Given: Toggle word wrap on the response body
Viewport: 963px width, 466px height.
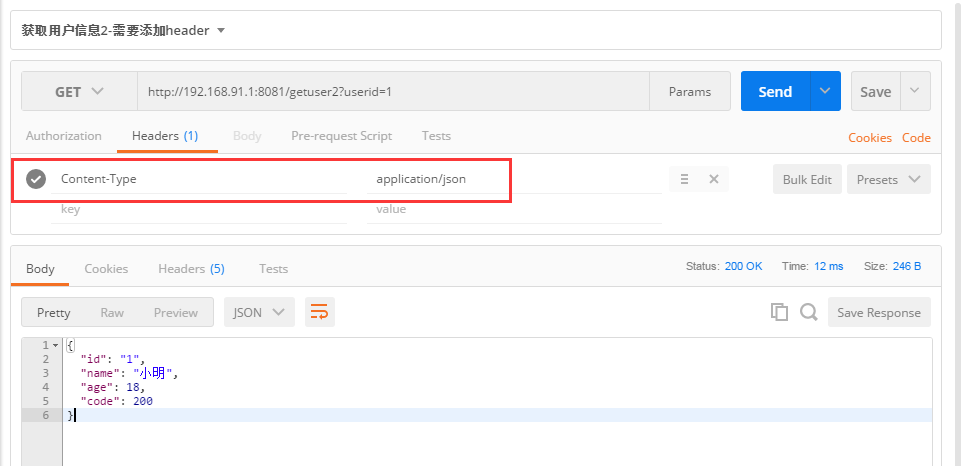Looking at the screenshot, I should [319, 312].
